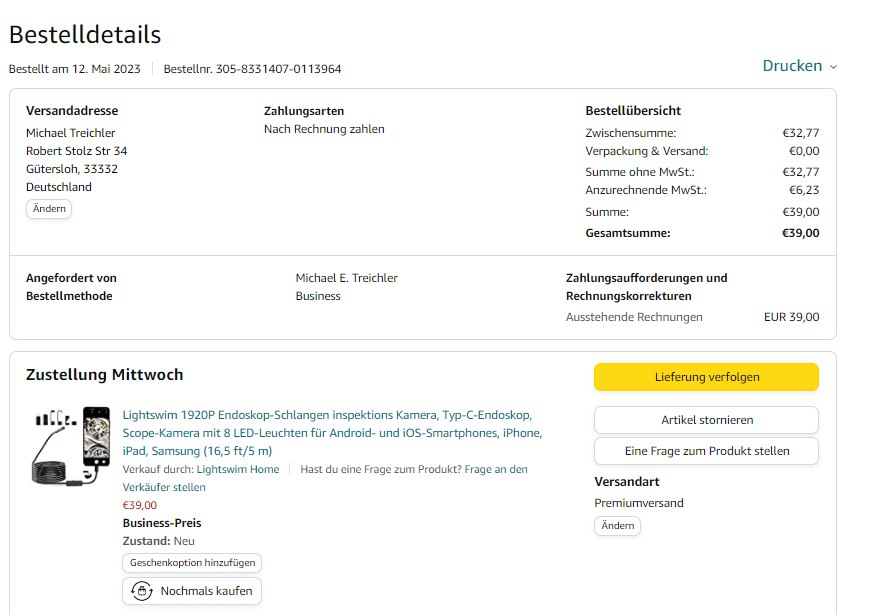Click the Artikel stornieren button

[706, 420]
